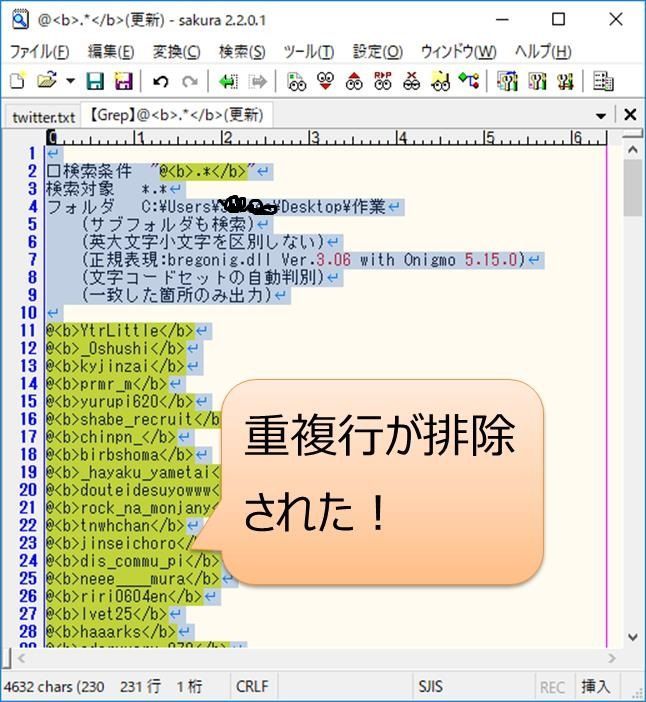Click the line @<b>lvet25</b>
Image resolution: width=646 pixels, height=702 pixels.
(x=107, y=614)
